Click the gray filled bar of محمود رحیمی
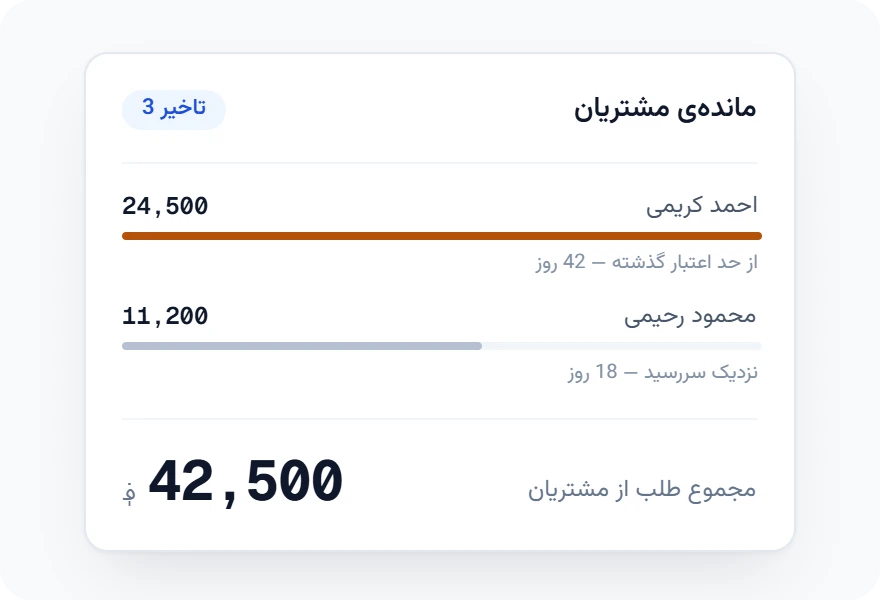 pyautogui.click(x=302, y=346)
